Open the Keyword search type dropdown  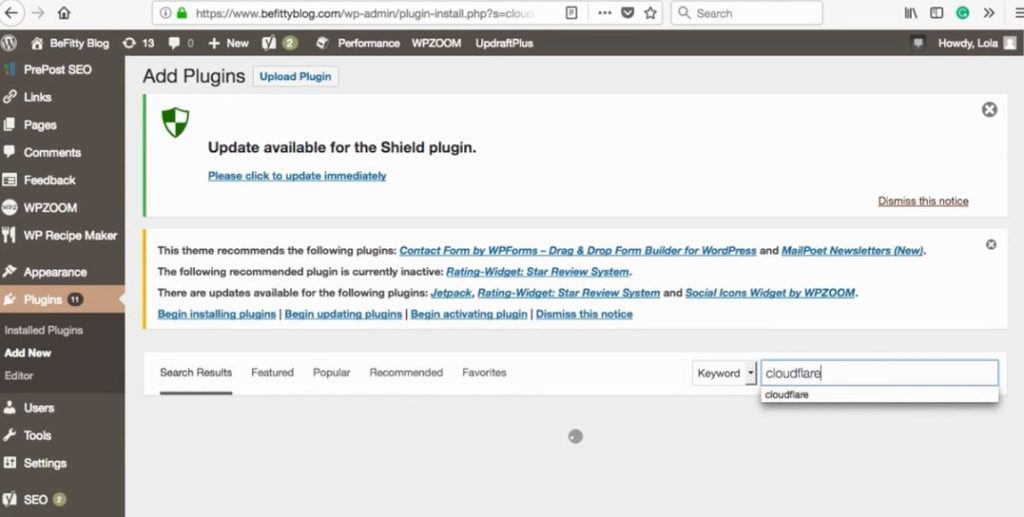coord(724,373)
